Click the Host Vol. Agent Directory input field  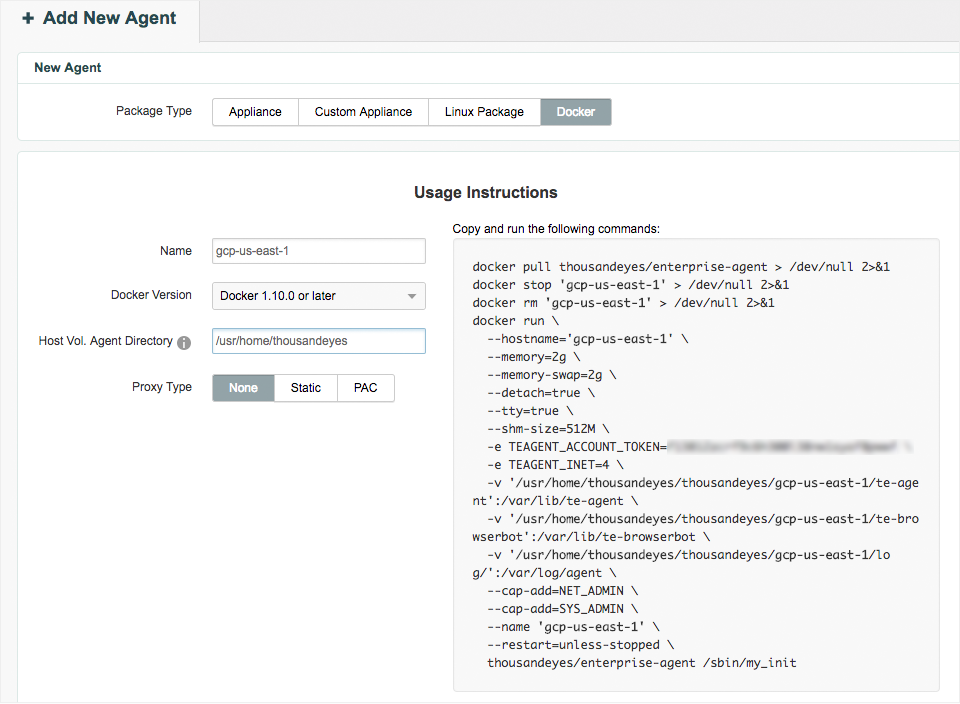pos(319,341)
